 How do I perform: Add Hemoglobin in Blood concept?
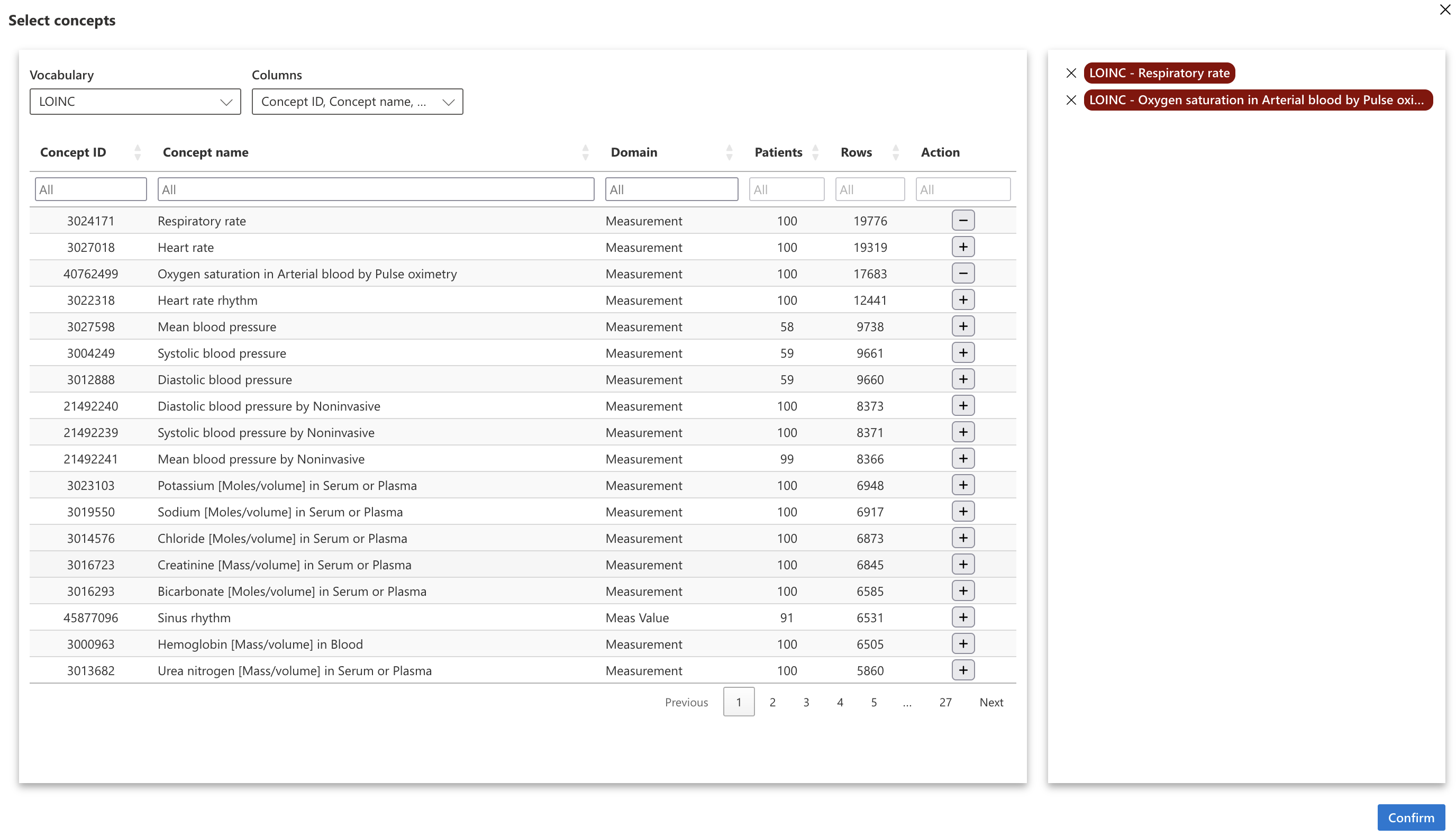pos(963,643)
